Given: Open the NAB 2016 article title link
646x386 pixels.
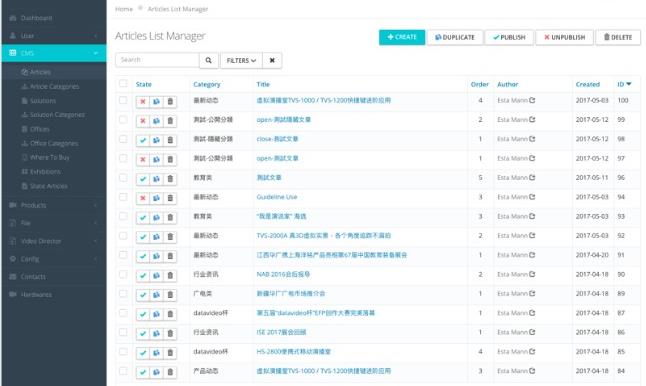Looking at the screenshot, I should (283, 274).
